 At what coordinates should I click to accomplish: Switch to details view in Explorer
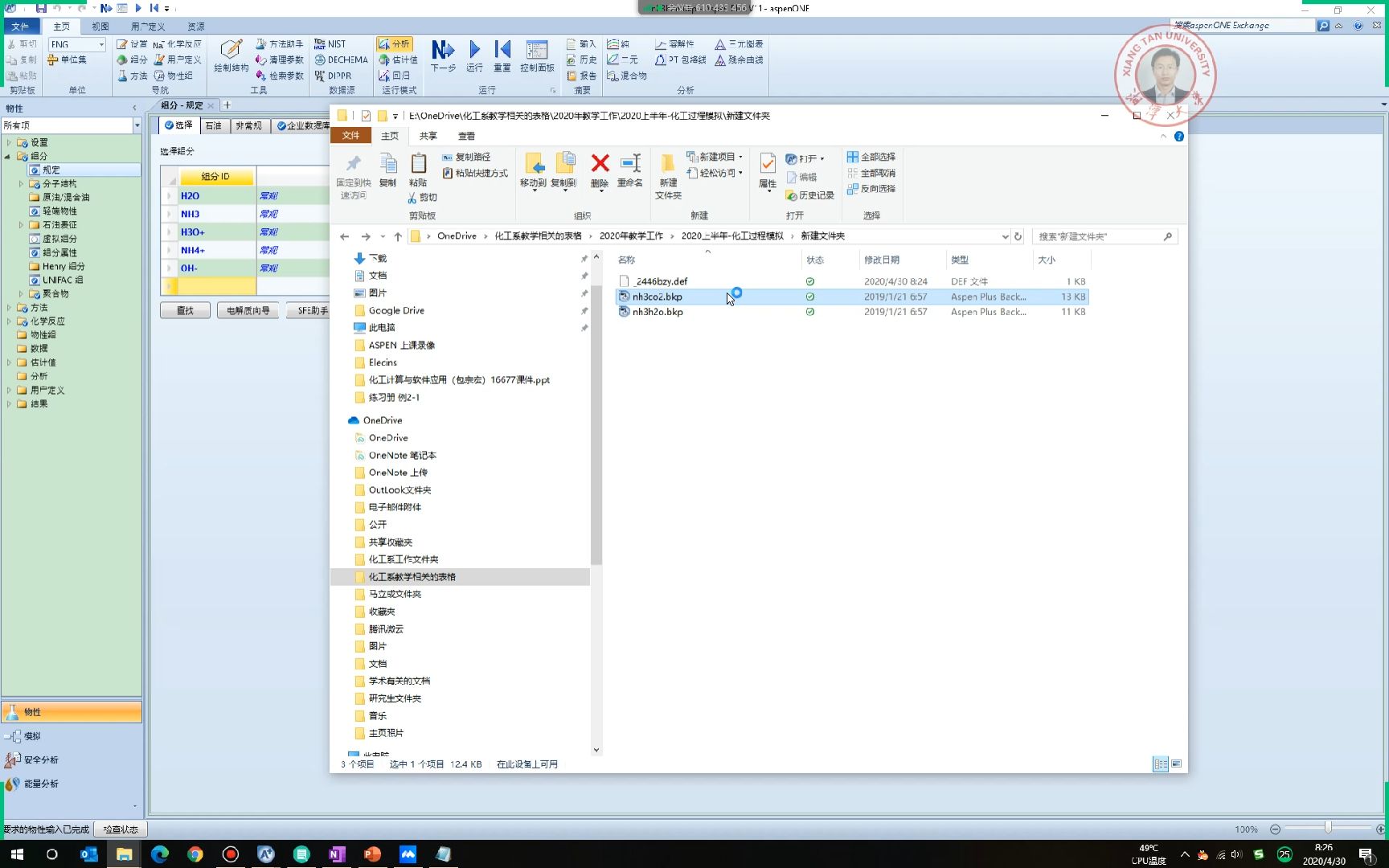point(1161,764)
